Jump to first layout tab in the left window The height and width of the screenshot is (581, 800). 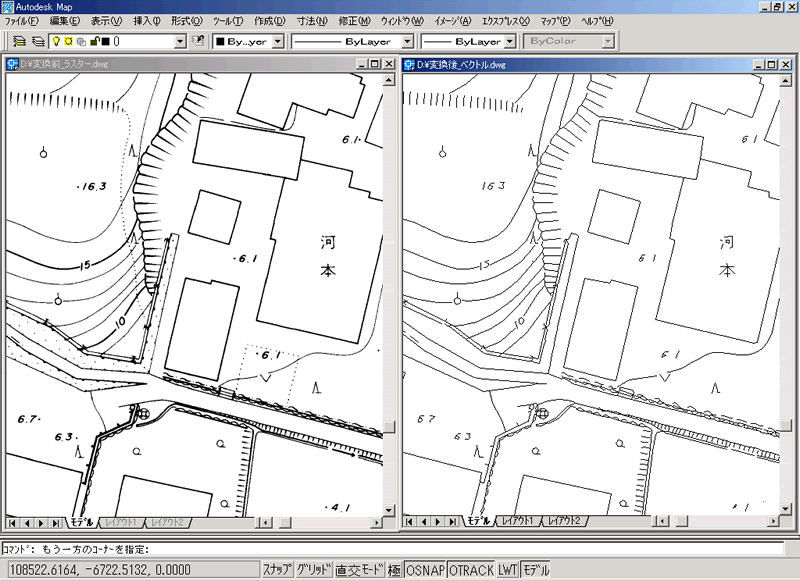tap(13, 522)
